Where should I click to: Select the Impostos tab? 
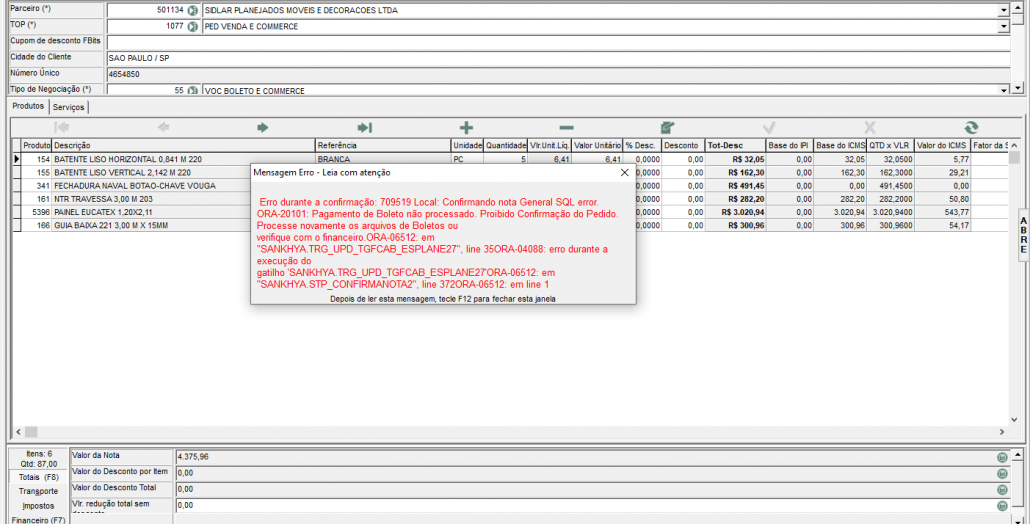(38, 506)
